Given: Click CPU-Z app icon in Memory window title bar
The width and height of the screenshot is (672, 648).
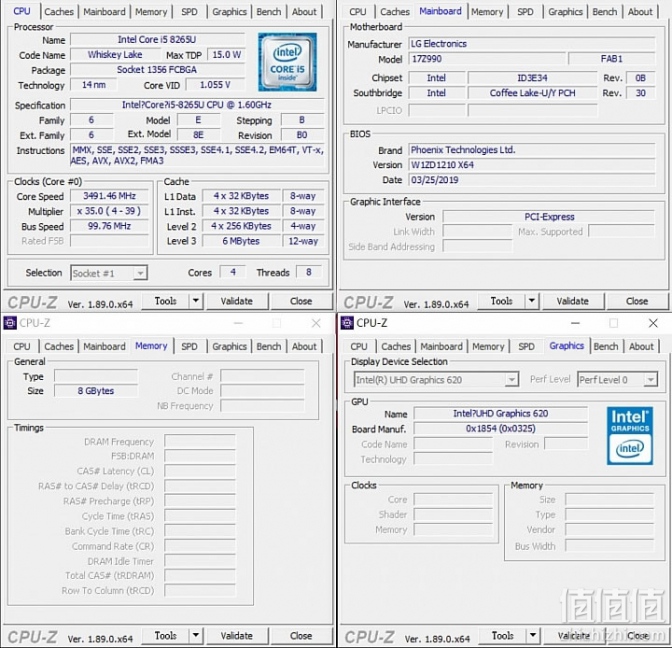Looking at the screenshot, I should [x=9, y=323].
